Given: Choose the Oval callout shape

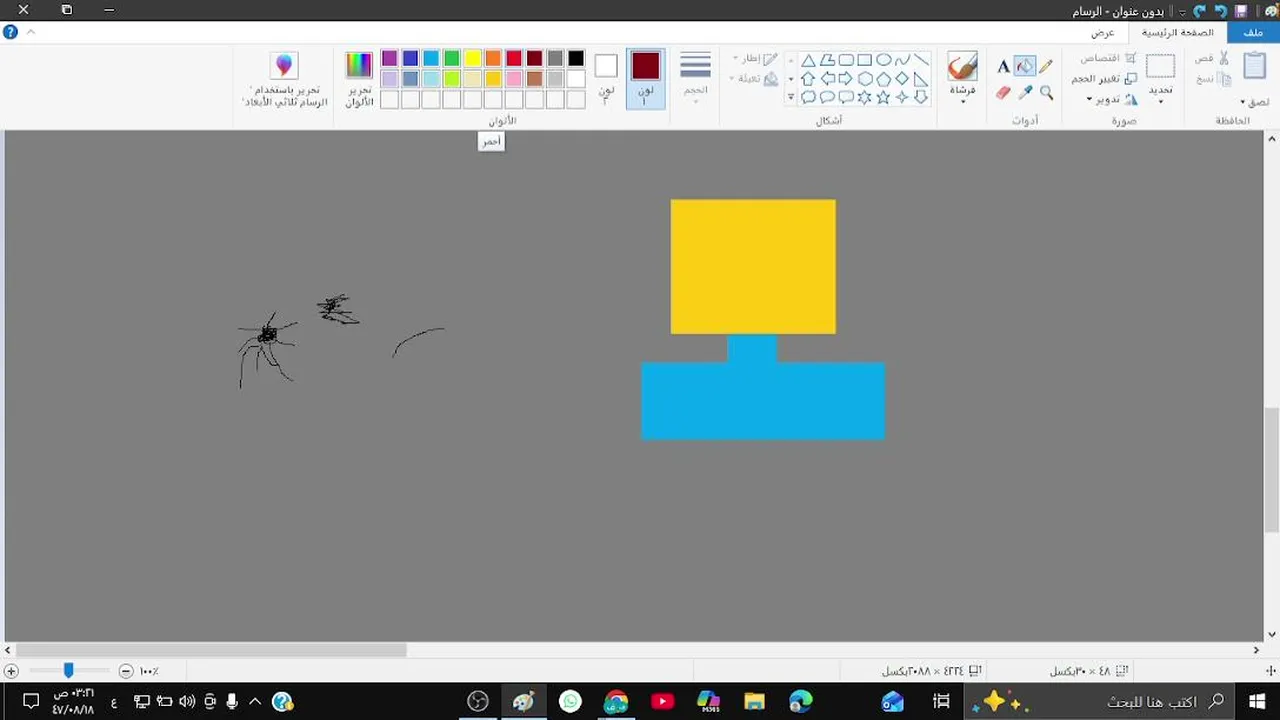Looking at the screenshot, I should pos(827,97).
